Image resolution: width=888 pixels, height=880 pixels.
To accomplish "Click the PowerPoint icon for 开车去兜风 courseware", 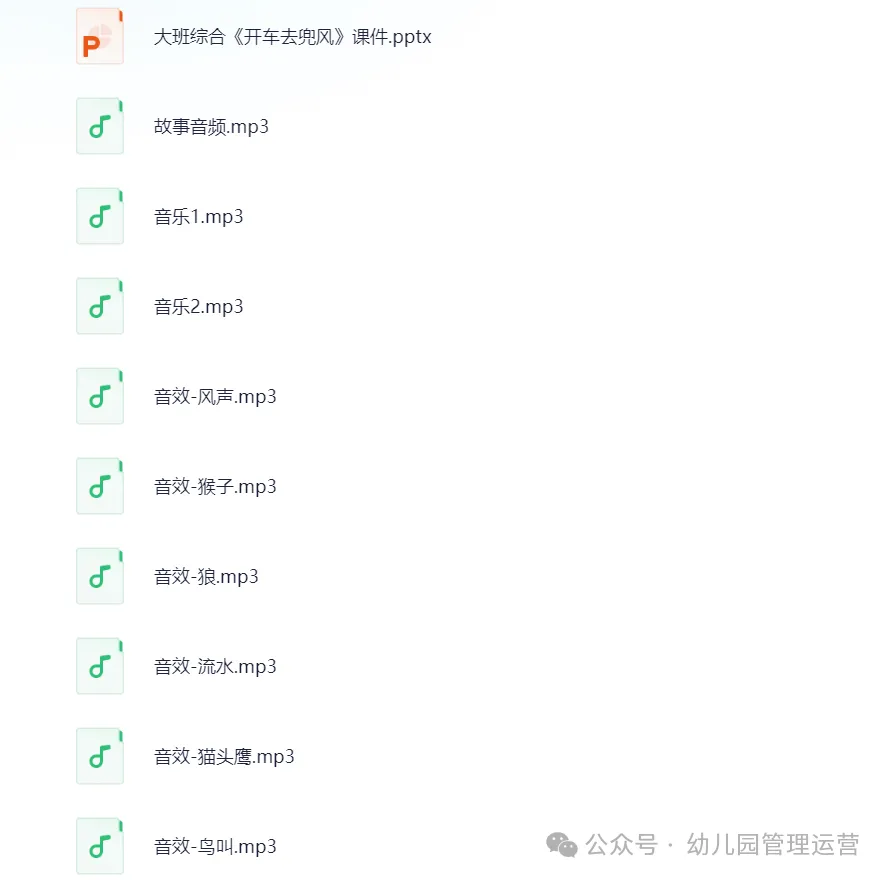I will [x=100, y=36].
